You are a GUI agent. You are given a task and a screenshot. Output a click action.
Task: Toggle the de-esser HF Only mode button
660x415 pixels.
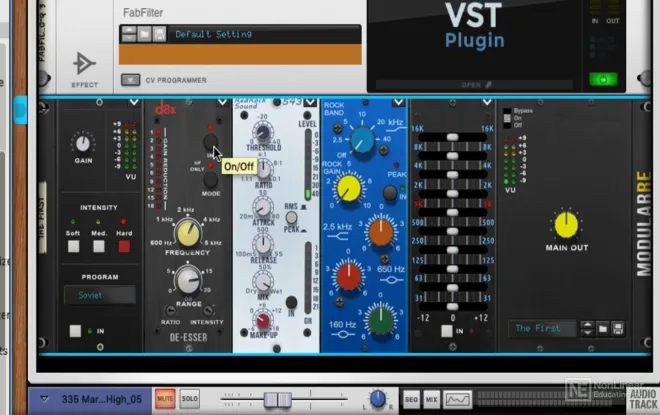[x=210, y=180]
